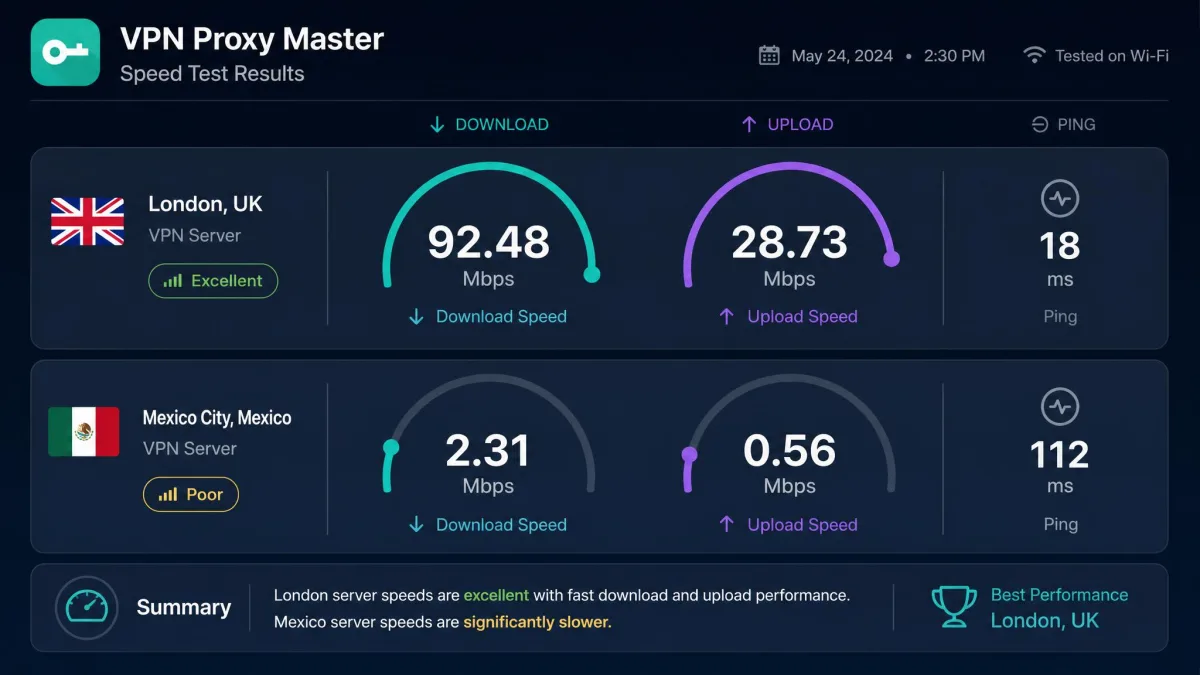Click London, UK under Best Performance
This screenshot has height=675, width=1200.
[x=1045, y=621]
